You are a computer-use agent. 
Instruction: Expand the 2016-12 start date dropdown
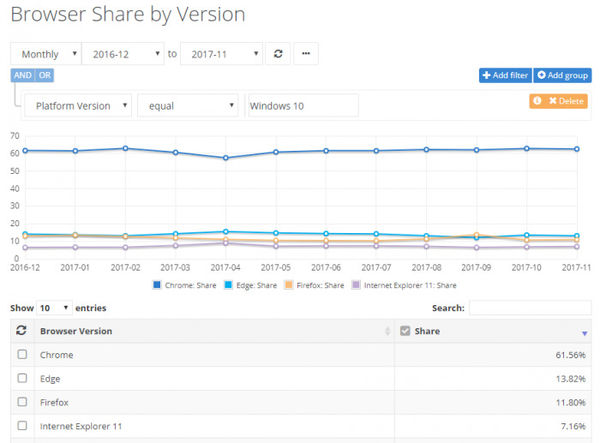point(122,53)
